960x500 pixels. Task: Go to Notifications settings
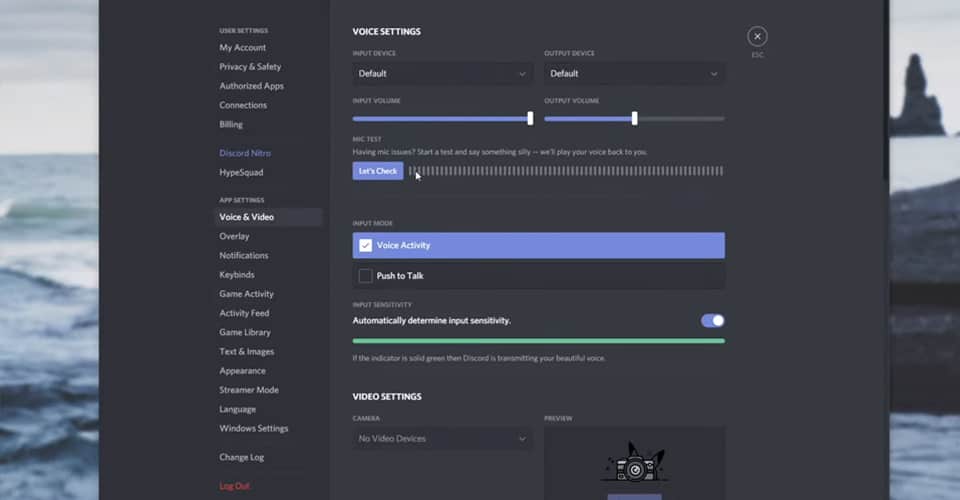pos(244,256)
